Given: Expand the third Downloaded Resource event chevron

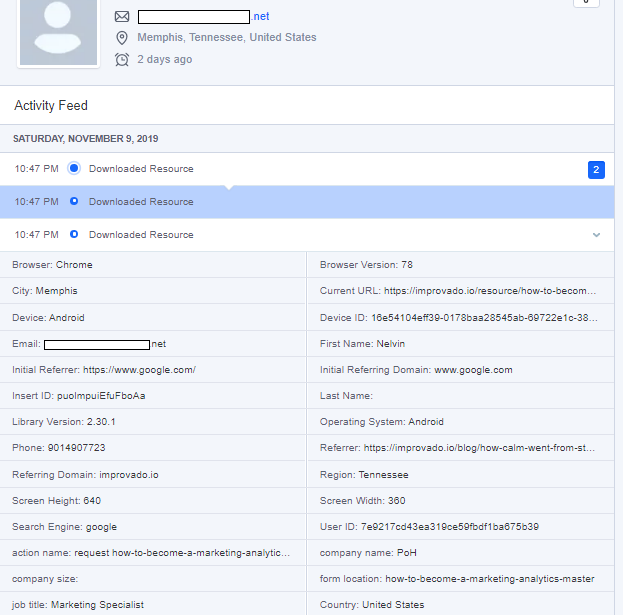Looking at the screenshot, I should 596,235.
